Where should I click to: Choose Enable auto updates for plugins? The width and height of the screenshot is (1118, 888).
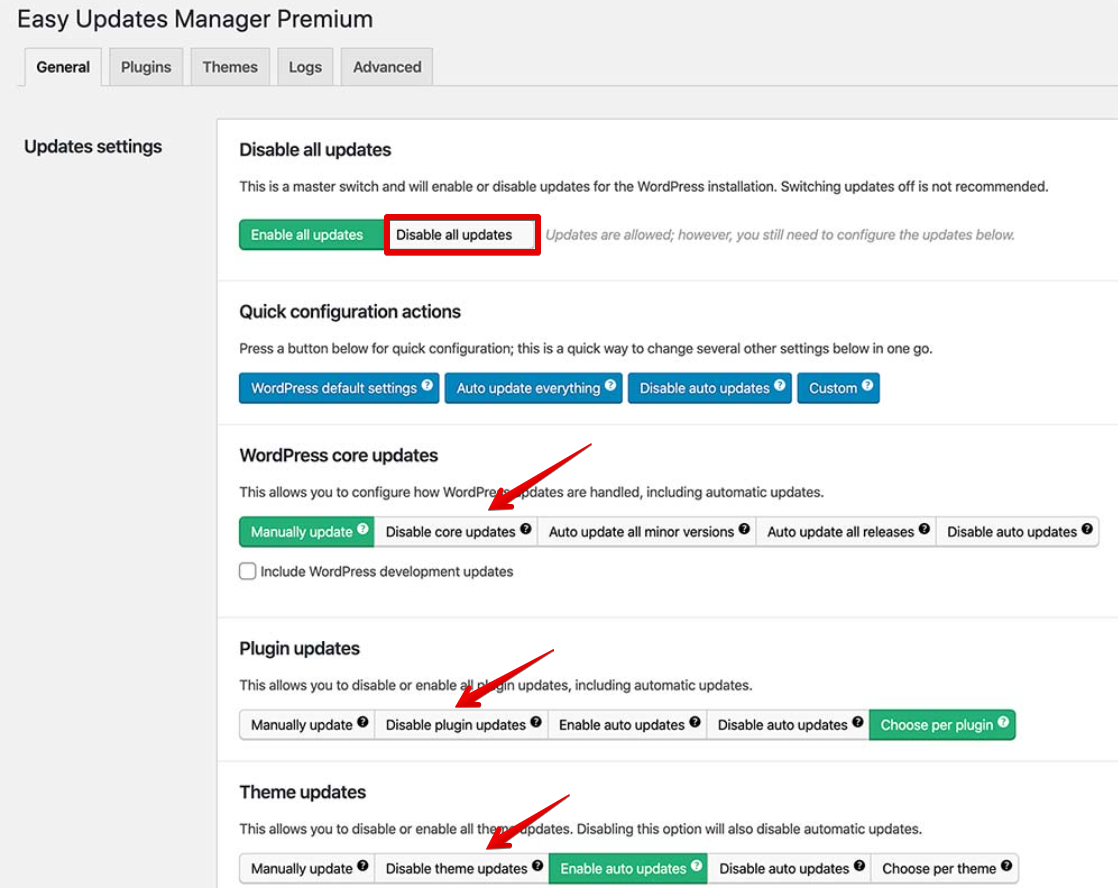click(x=621, y=725)
